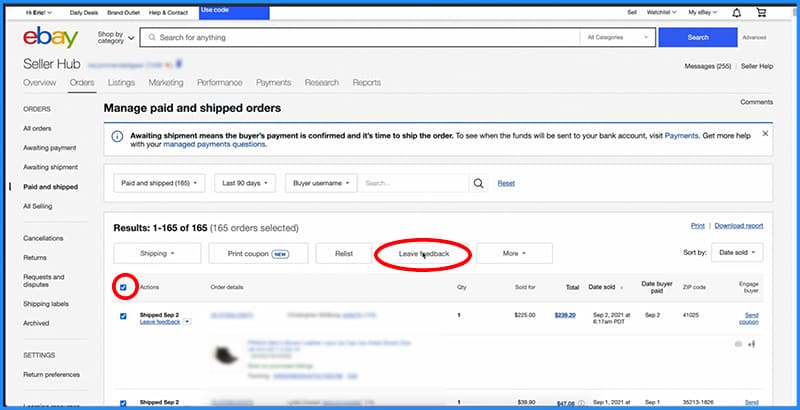This screenshot has height=410, width=800.
Task: Open the notifications bell icon
Action: (x=736, y=13)
